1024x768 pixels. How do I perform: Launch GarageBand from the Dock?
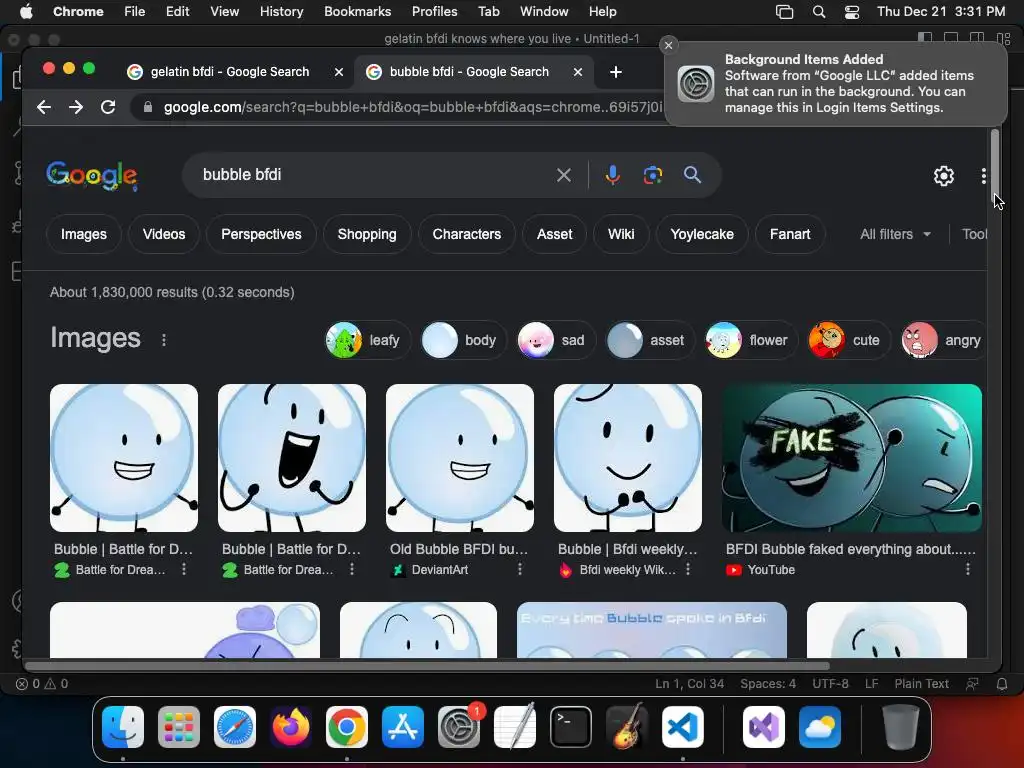[x=628, y=727]
